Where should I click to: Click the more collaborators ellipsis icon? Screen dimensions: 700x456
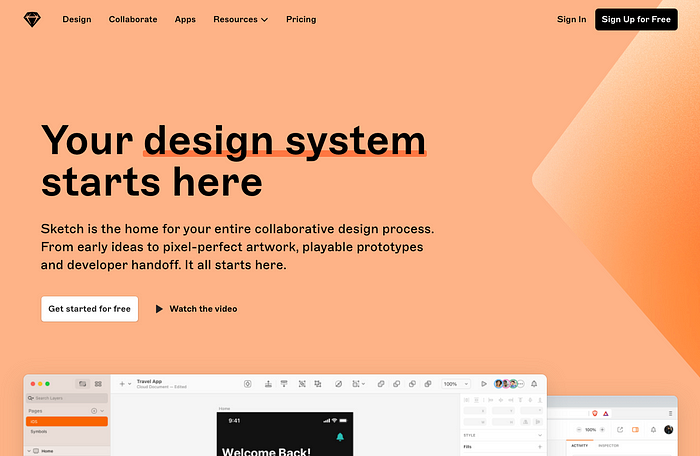coord(521,384)
